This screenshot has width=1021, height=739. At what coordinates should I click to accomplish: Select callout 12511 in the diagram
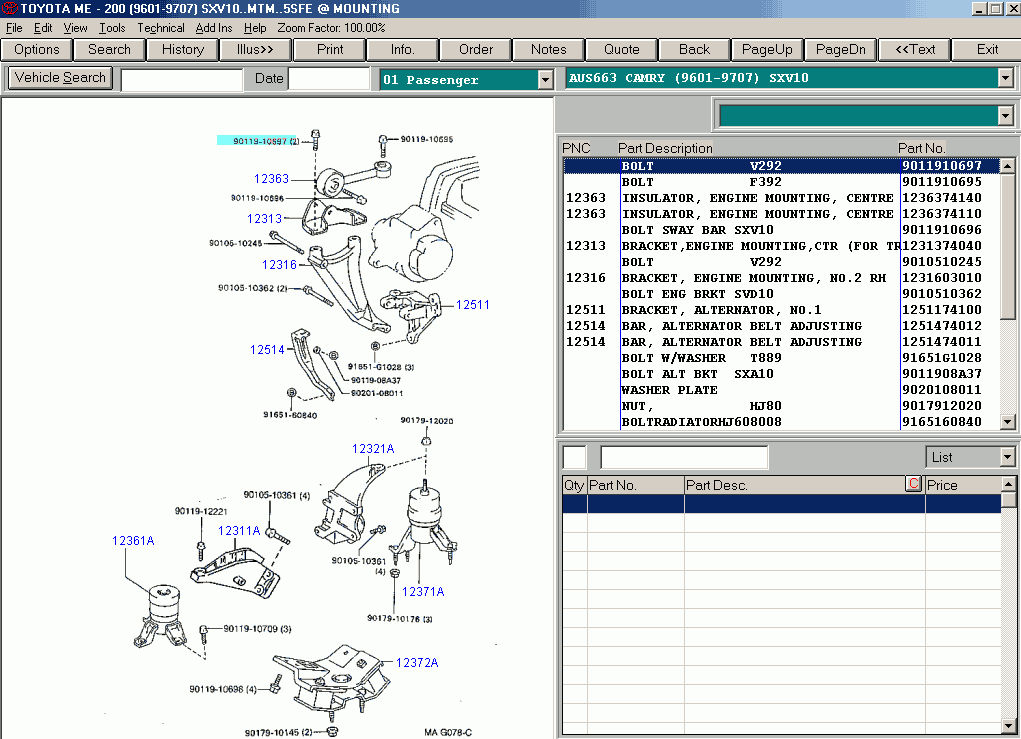pyautogui.click(x=473, y=304)
